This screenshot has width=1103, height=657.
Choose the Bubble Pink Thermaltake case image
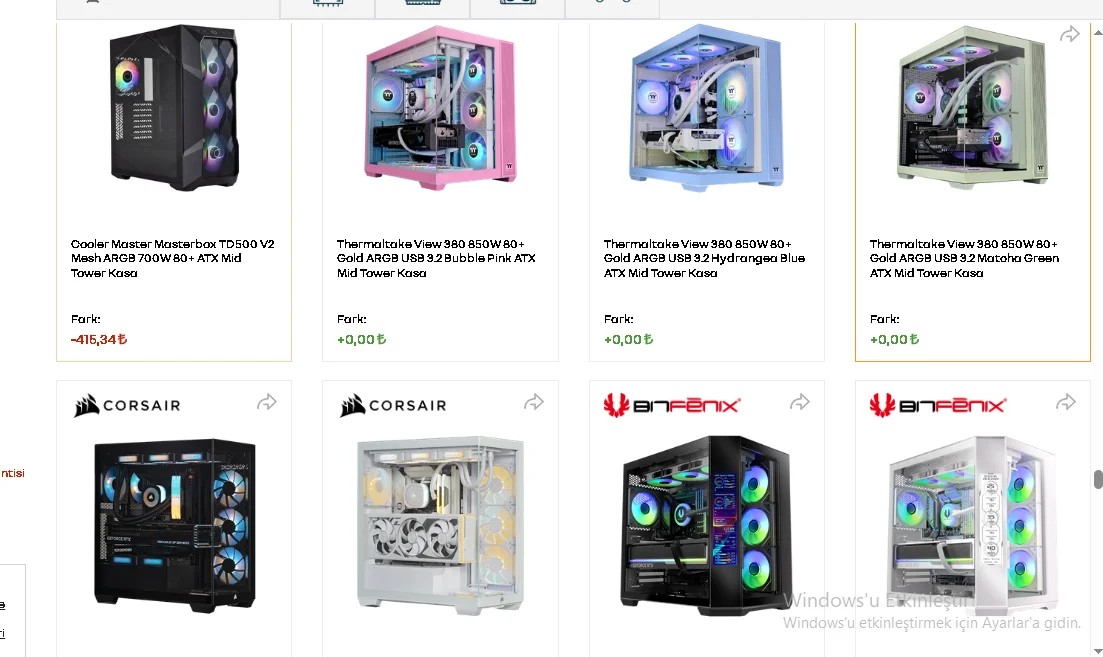[440, 108]
